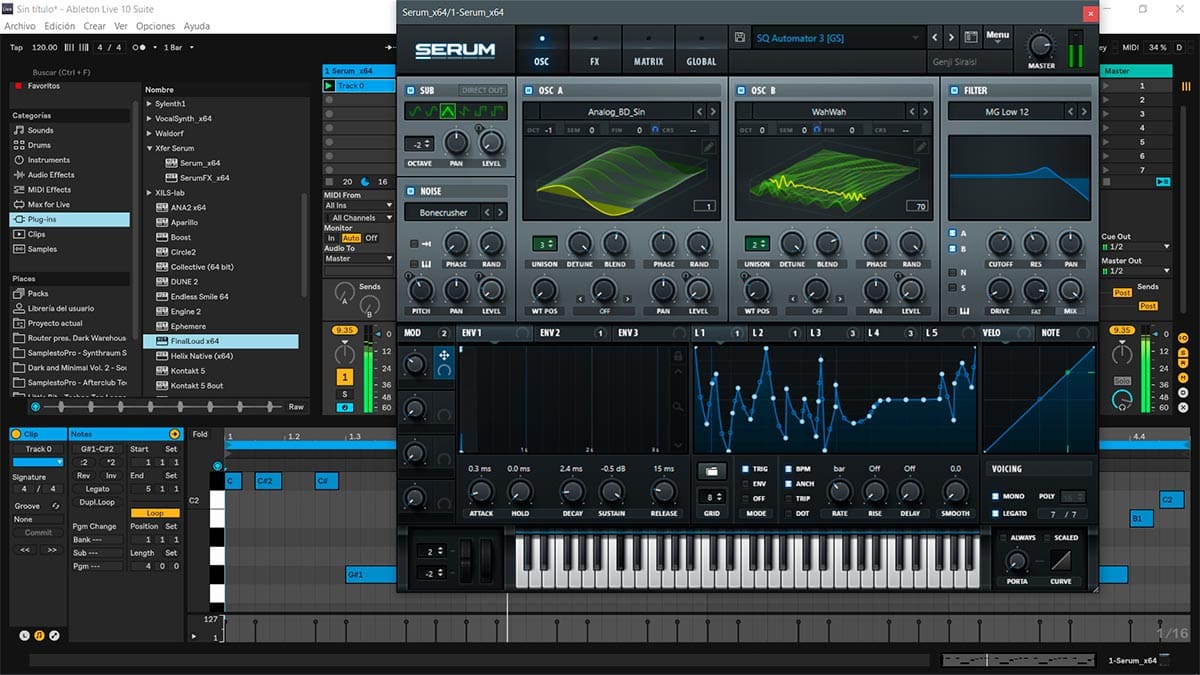Viewport: 1200px width, 675px height.
Task: Click the Osc B wavetable edit pencil
Action: [920, 147]
